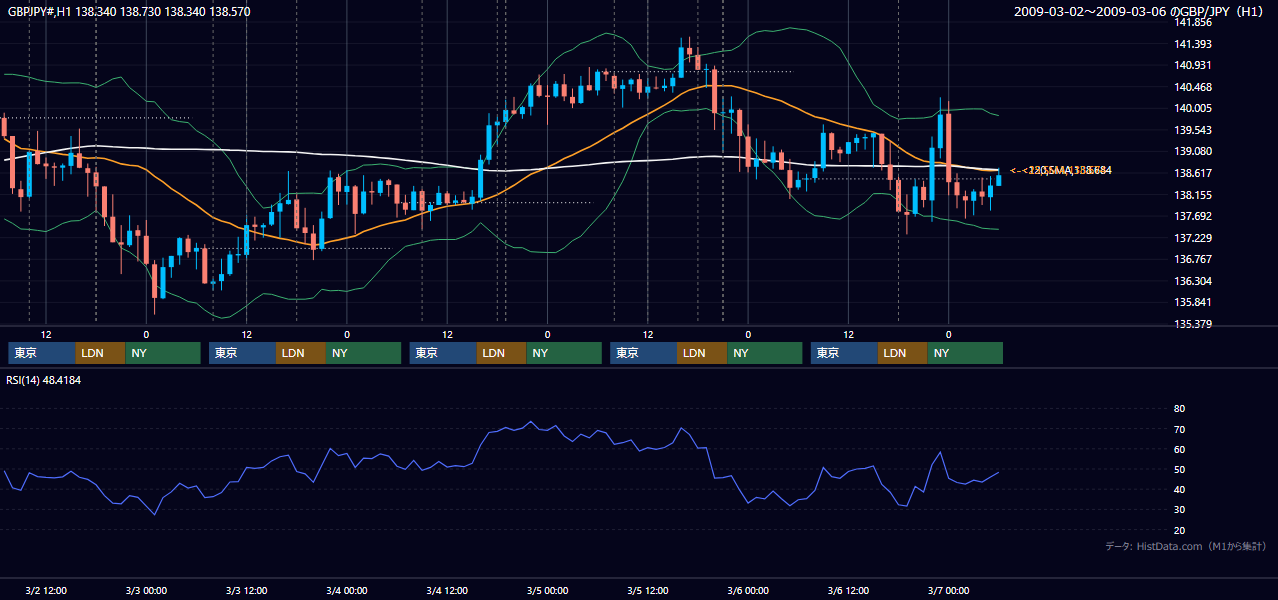Image resolution: width=1278 pixels, height=600 pixels.
Task: Click the 138.155 price axis label
Action: point(1194,195)
